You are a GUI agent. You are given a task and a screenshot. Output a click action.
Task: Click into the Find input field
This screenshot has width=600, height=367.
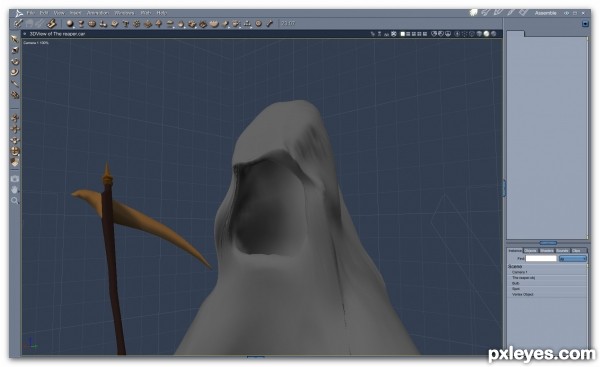click(x=541, y=259)
